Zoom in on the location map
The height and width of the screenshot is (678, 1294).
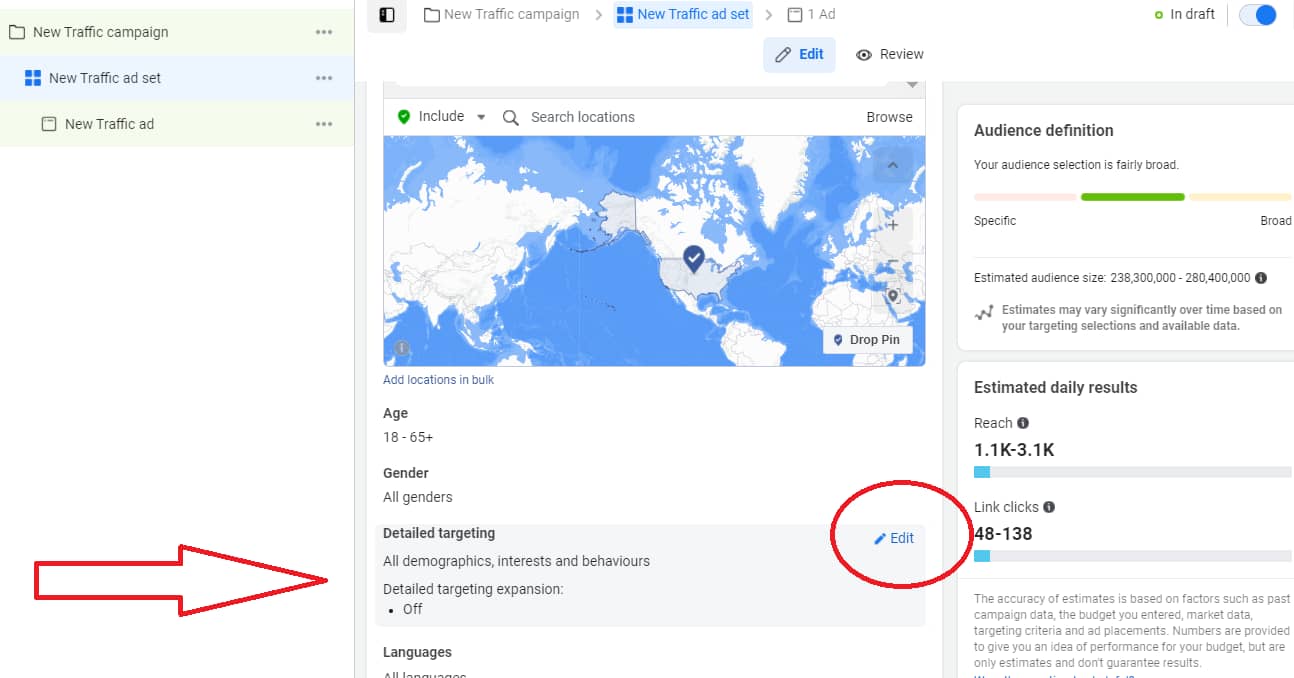pyautogui.click(x=892, y=225)
